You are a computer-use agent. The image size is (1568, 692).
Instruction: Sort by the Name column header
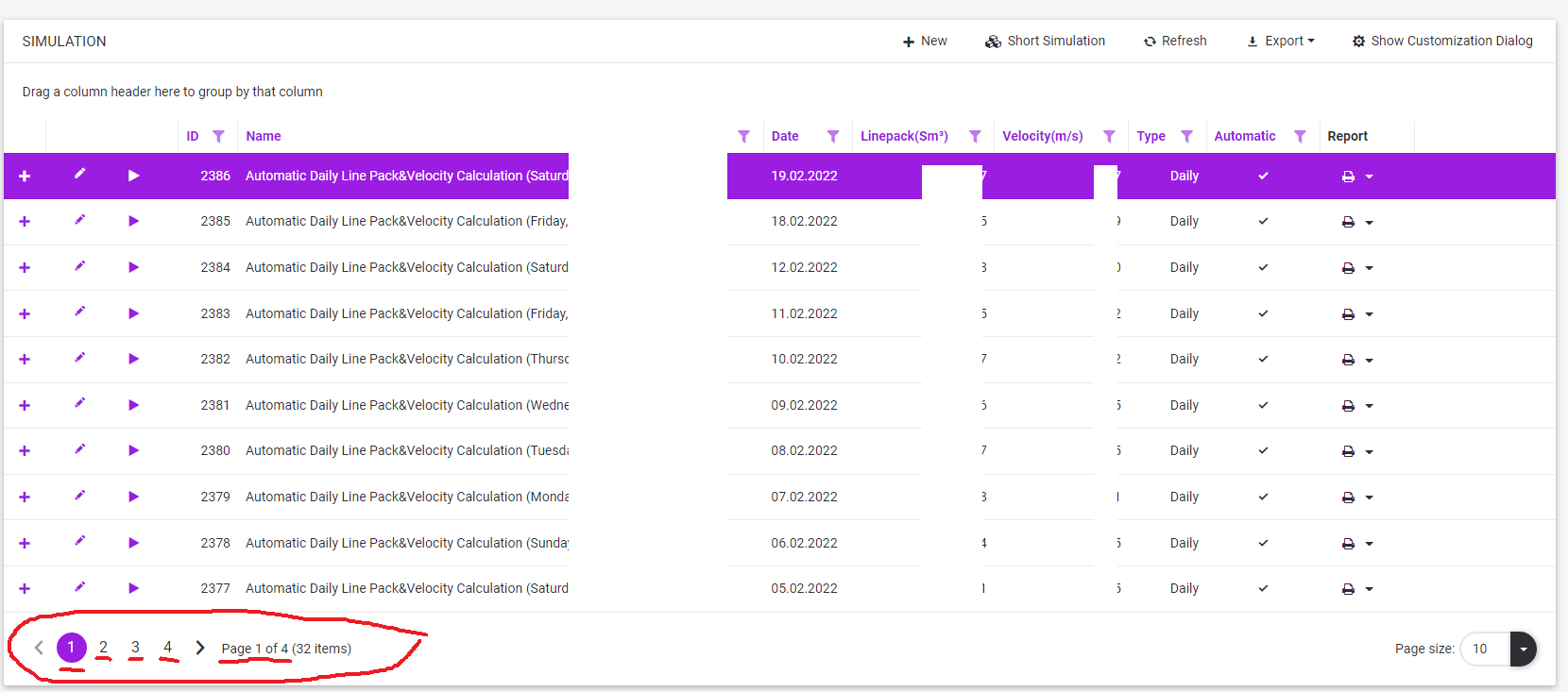click(x=264, y=136)
